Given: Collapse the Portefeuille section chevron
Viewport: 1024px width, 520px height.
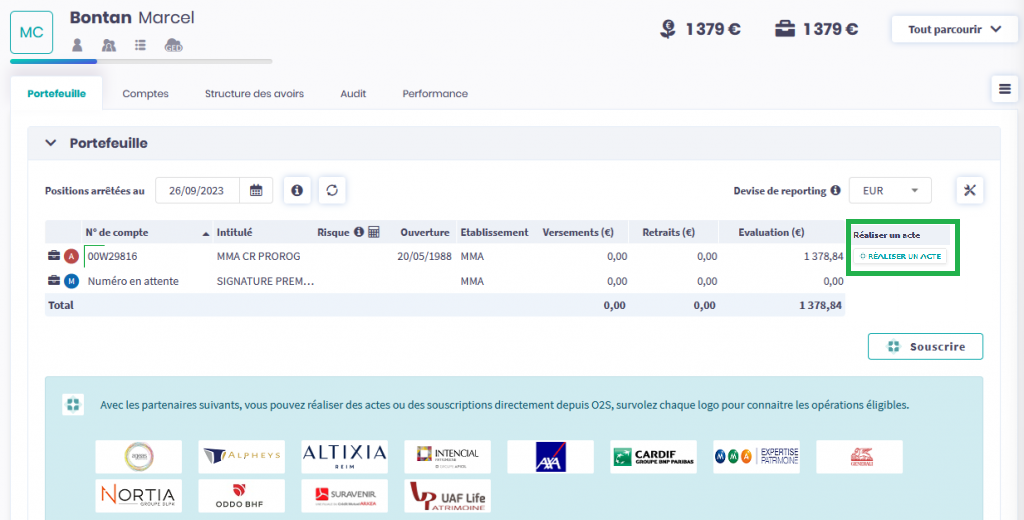Looking at the screenshot, I should click(51, 143).
